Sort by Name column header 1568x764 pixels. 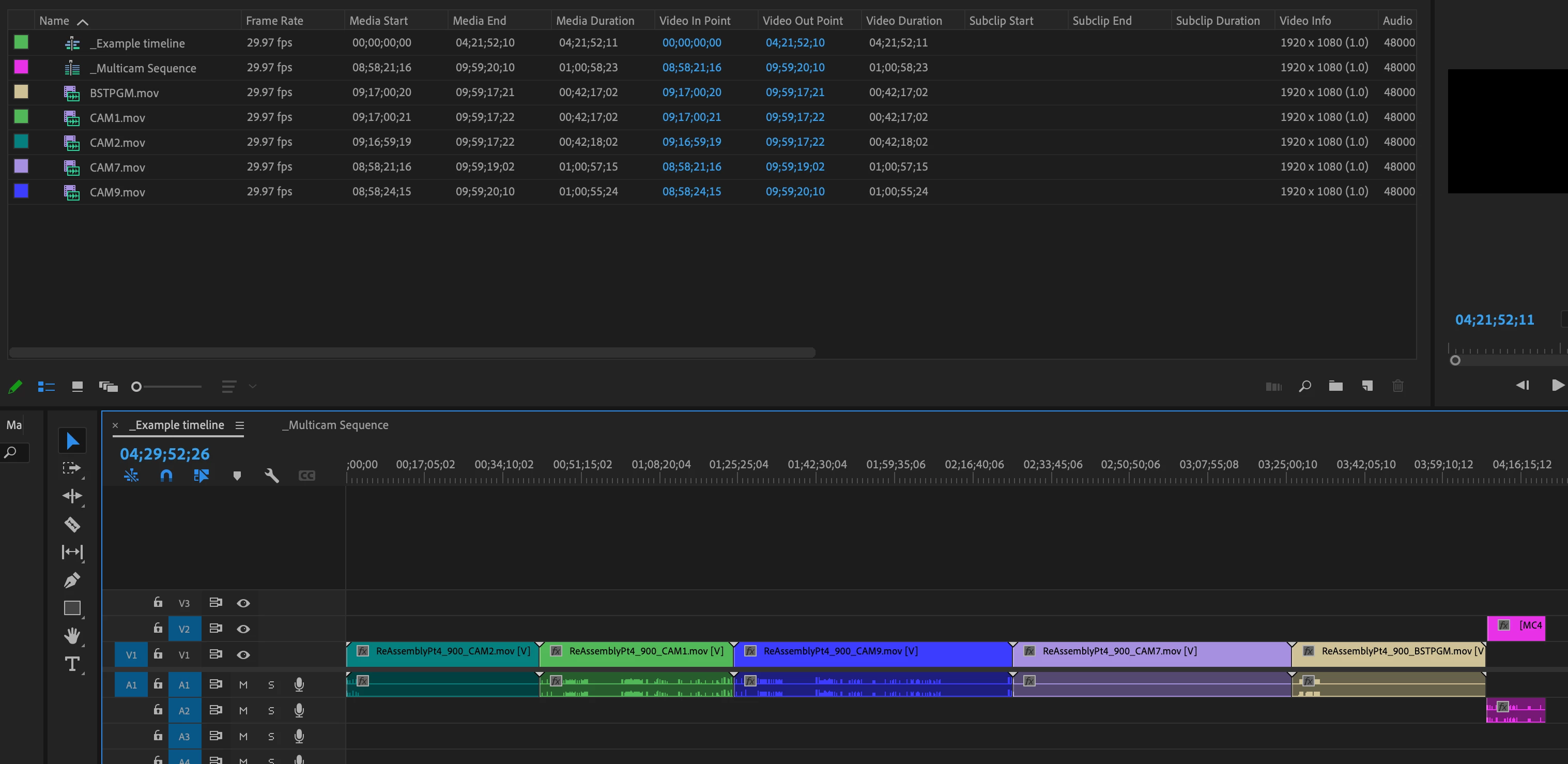click(x=55, y=21)
